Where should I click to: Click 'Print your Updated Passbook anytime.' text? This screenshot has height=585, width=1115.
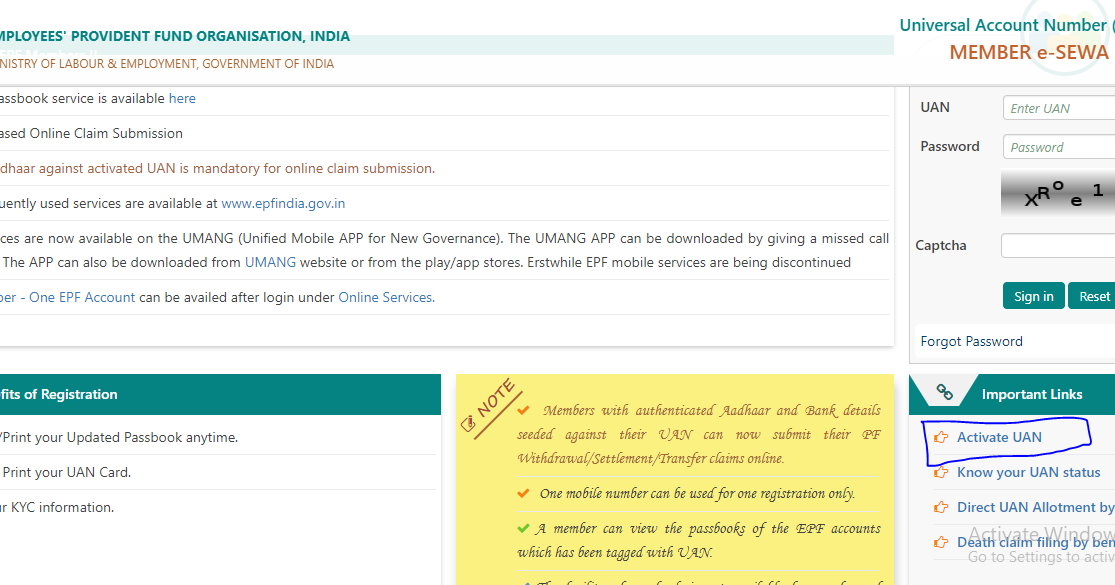pyautogui.click(x=119, y=437)
